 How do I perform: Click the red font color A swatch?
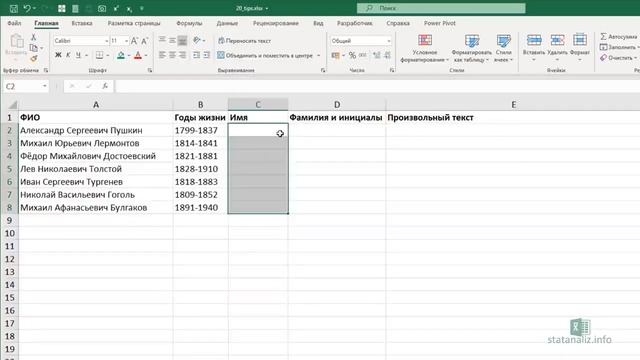(x=138, y=55)
